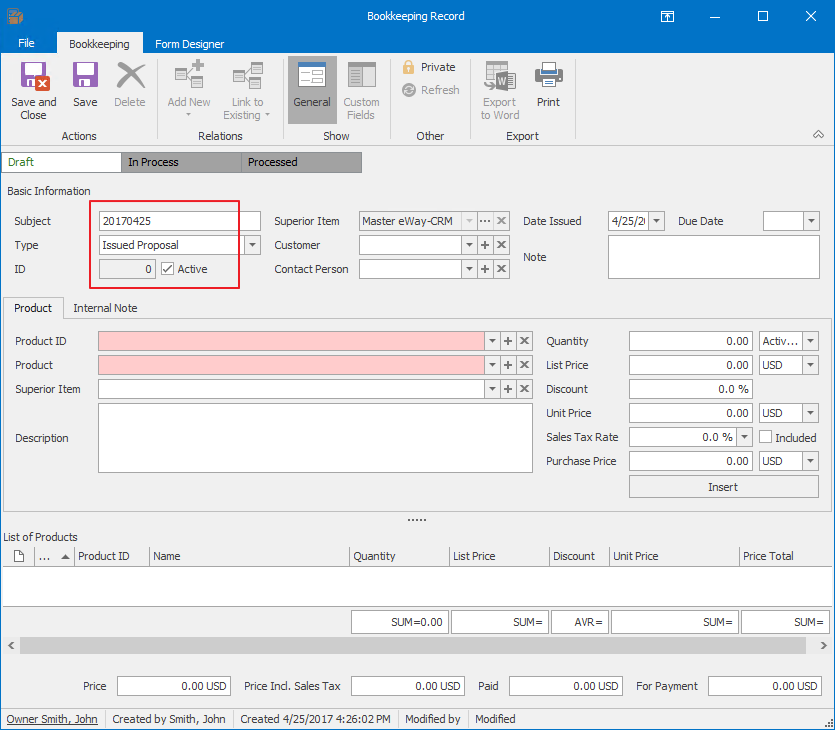
Task: Clear product Superior Item with X
Action: tap(525, 389)
